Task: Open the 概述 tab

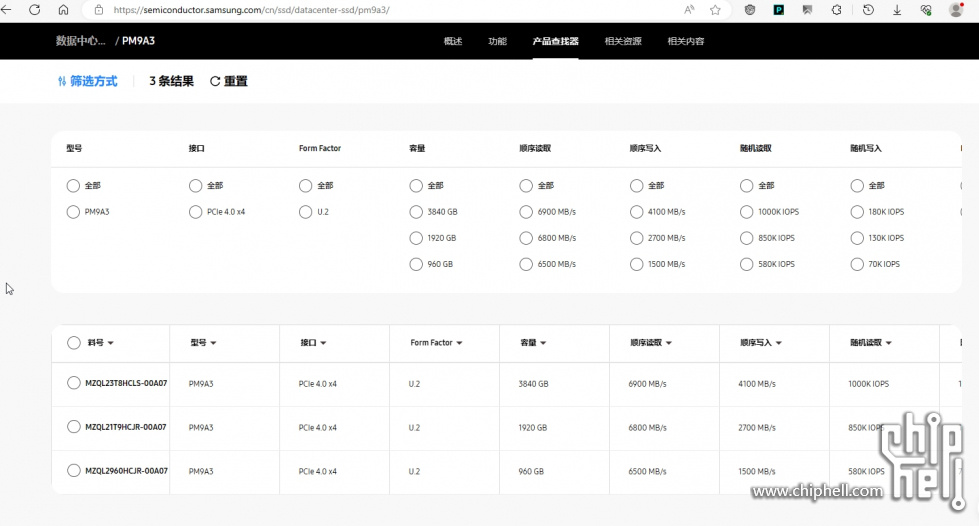Action: [453, 41]
